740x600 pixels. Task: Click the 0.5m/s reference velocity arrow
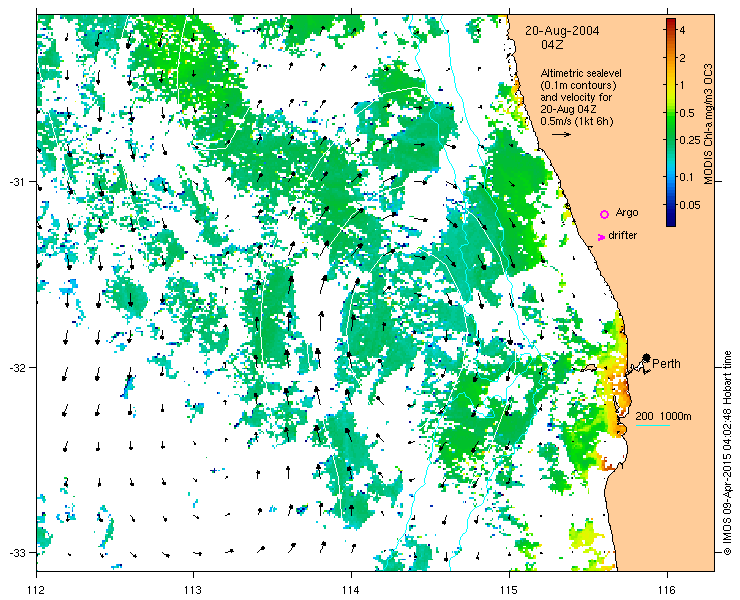point(562,135)
